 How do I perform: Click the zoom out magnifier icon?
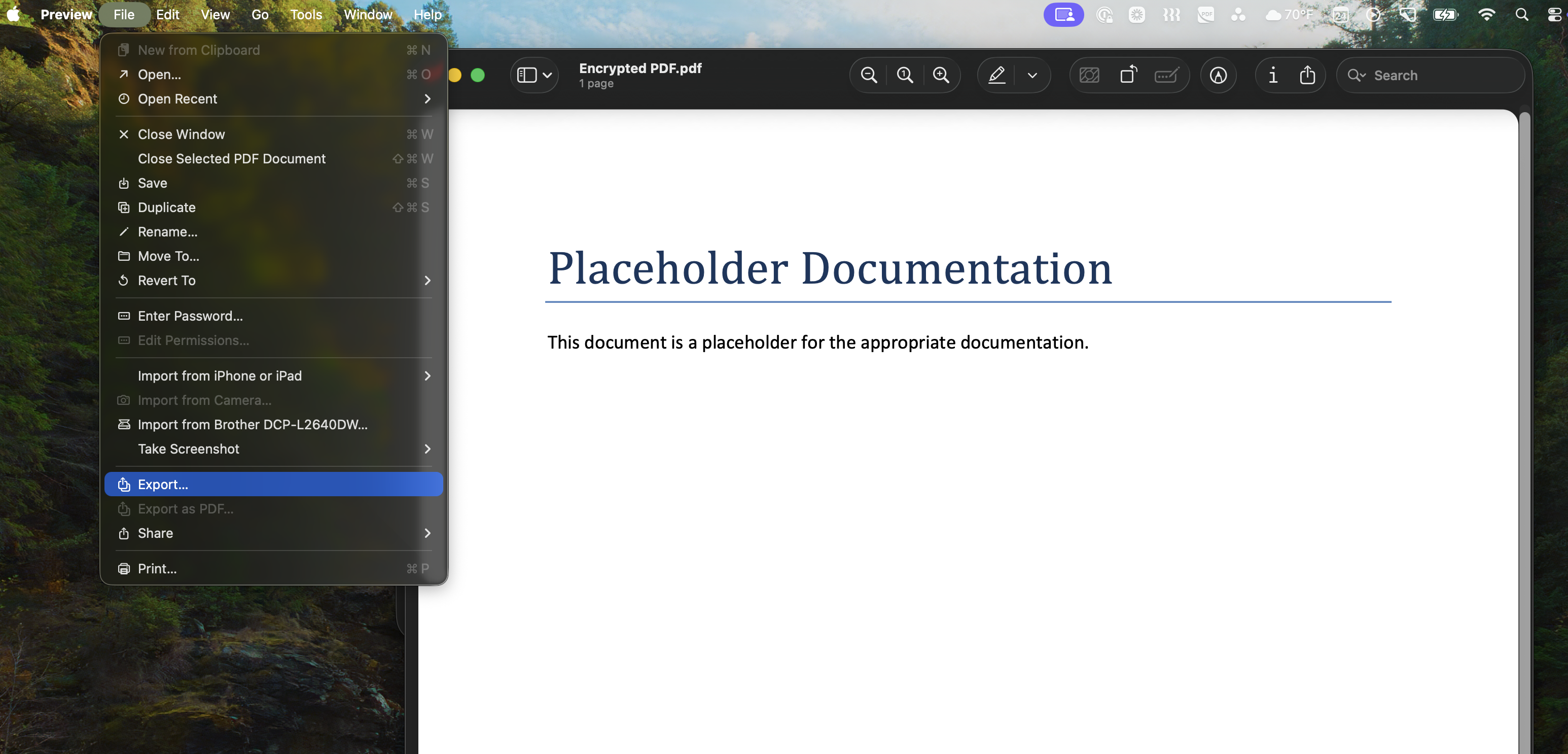pyautogui.click(x=869, y=76)
